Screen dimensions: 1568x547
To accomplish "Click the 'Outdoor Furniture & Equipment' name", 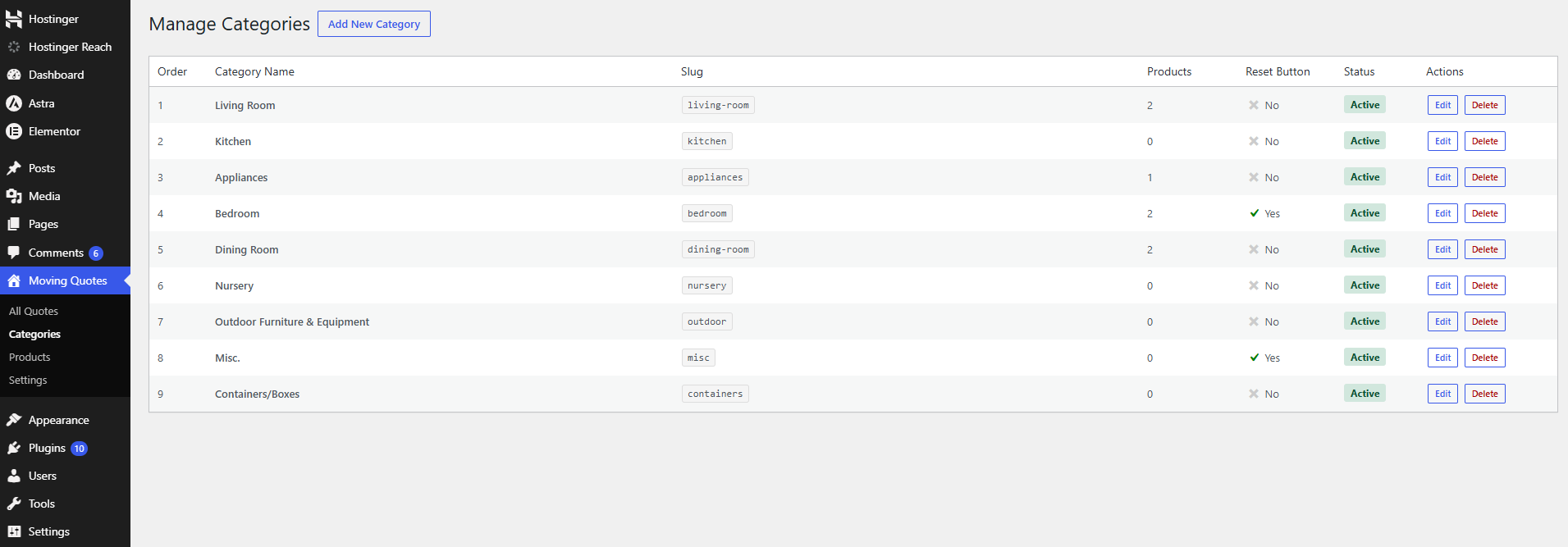I will point(292,321).
